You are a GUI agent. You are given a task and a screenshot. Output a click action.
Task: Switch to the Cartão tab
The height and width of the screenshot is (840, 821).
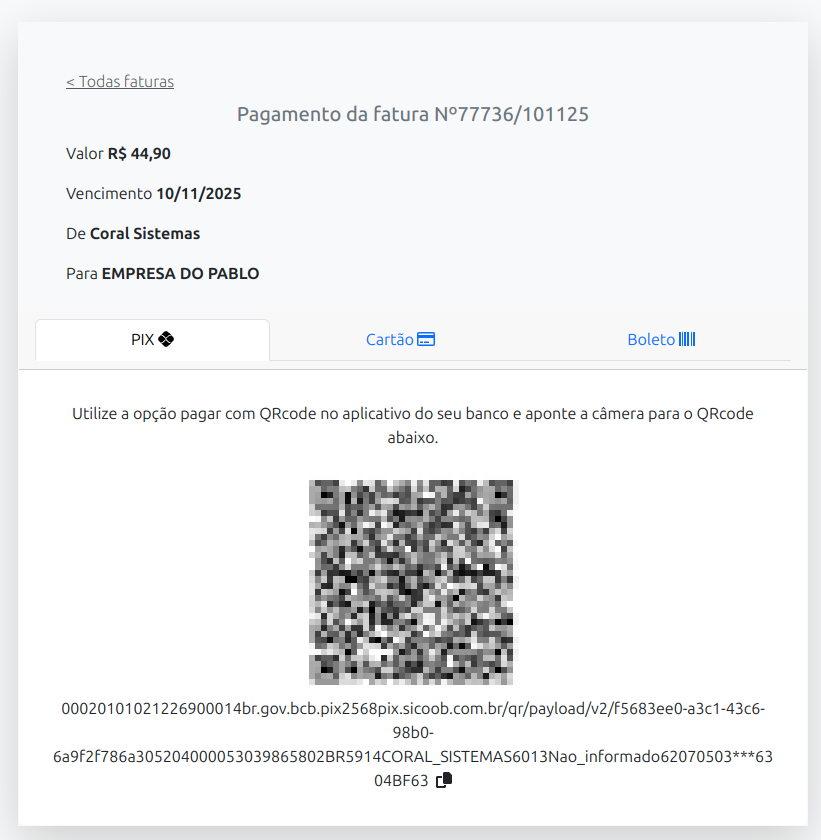coord(400,340)
